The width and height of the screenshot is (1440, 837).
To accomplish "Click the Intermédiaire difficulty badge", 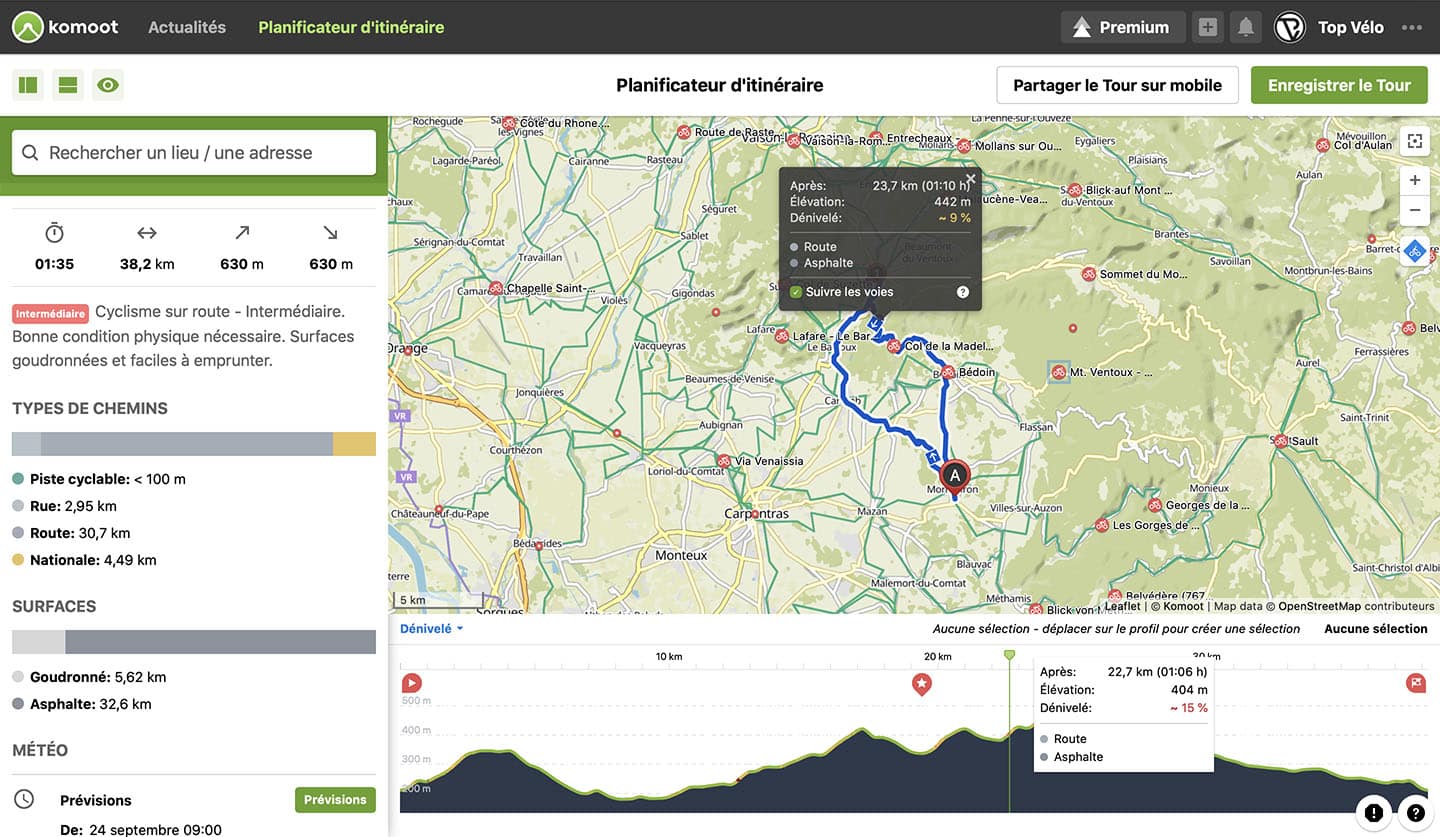I will (x=51, y=313).
